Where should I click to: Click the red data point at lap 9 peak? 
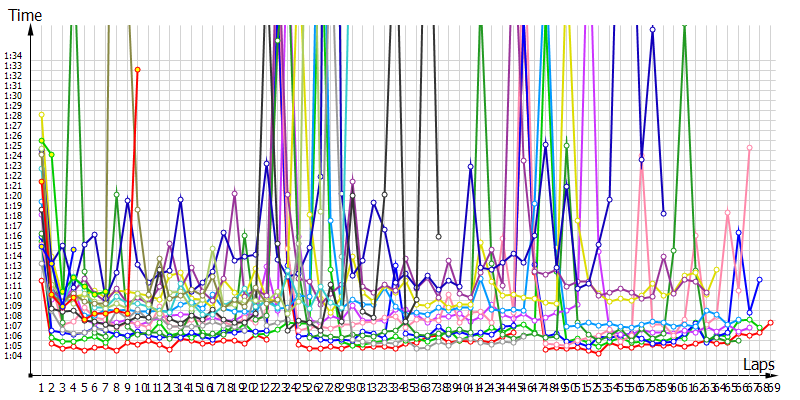(138, 69)
